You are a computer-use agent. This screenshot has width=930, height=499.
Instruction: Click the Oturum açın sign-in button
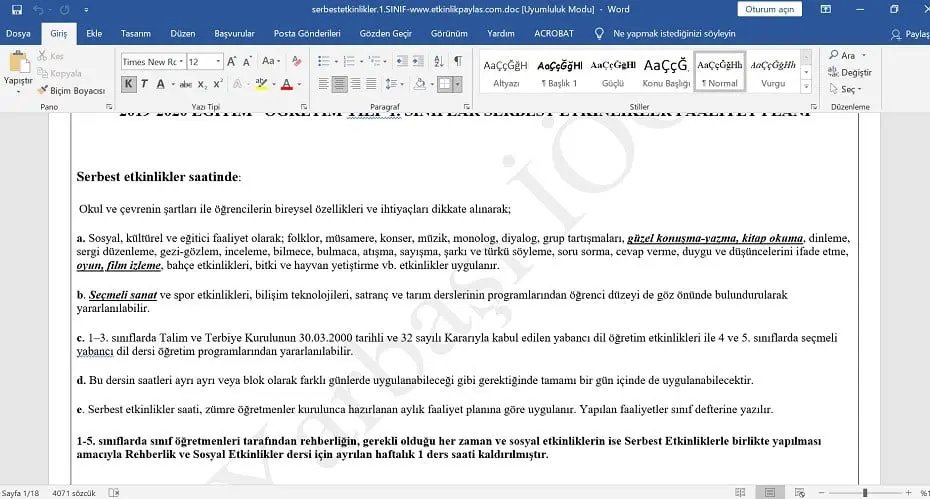(x=770, y=9)
